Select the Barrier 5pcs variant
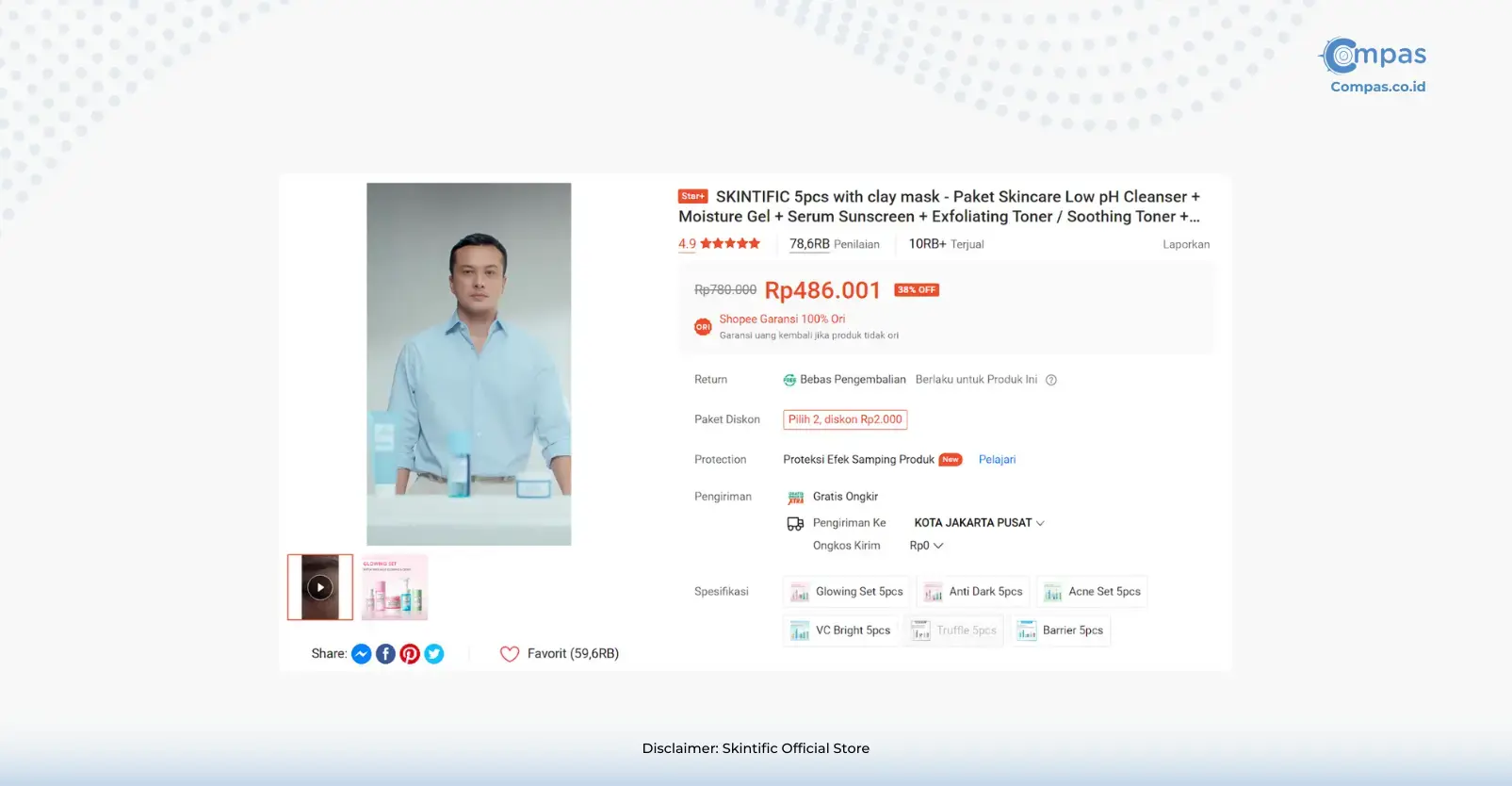Image resolution: width=1512 pixels, height=786 pixels. 1061,630
